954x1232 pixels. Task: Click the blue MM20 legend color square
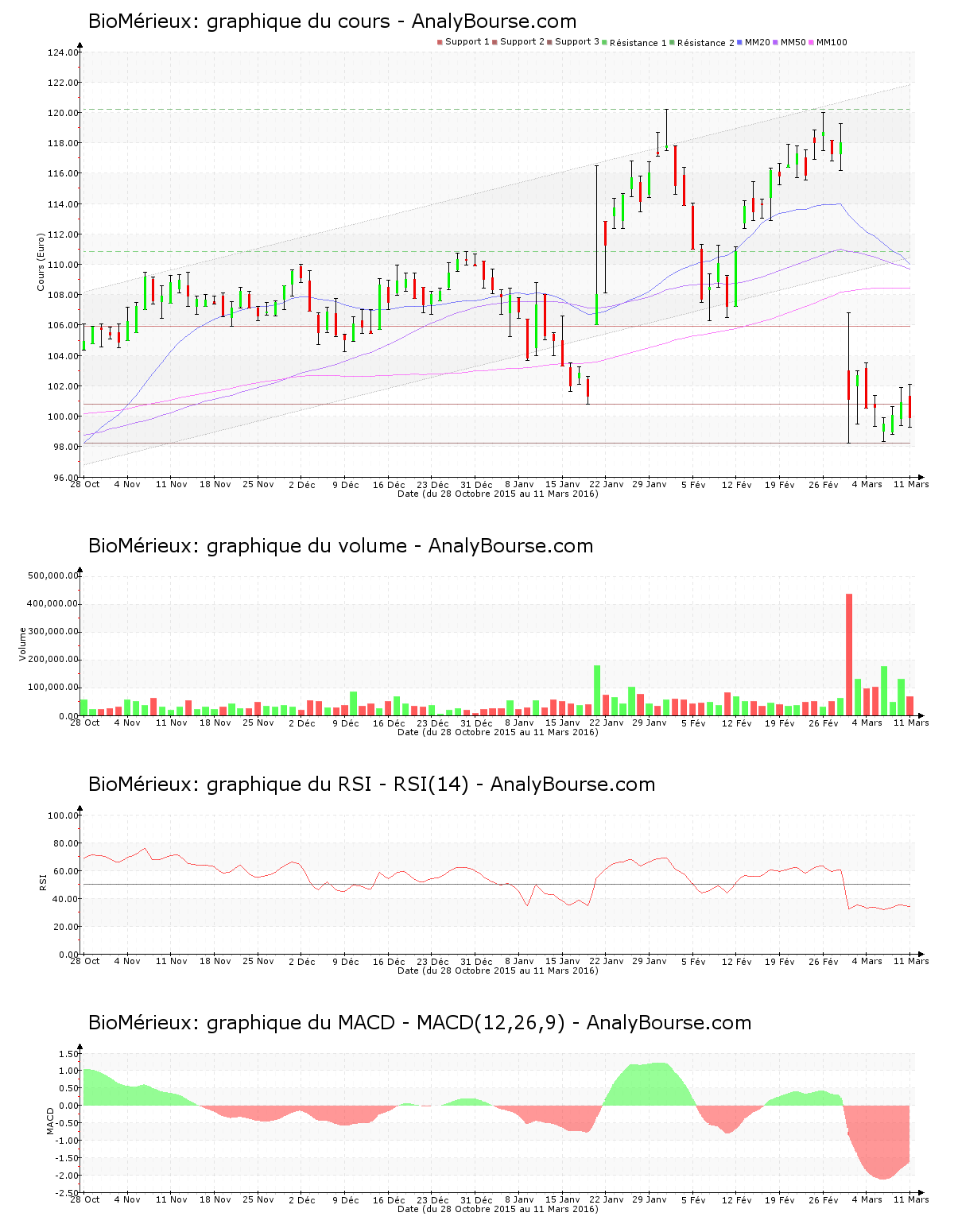pos(740,42)
